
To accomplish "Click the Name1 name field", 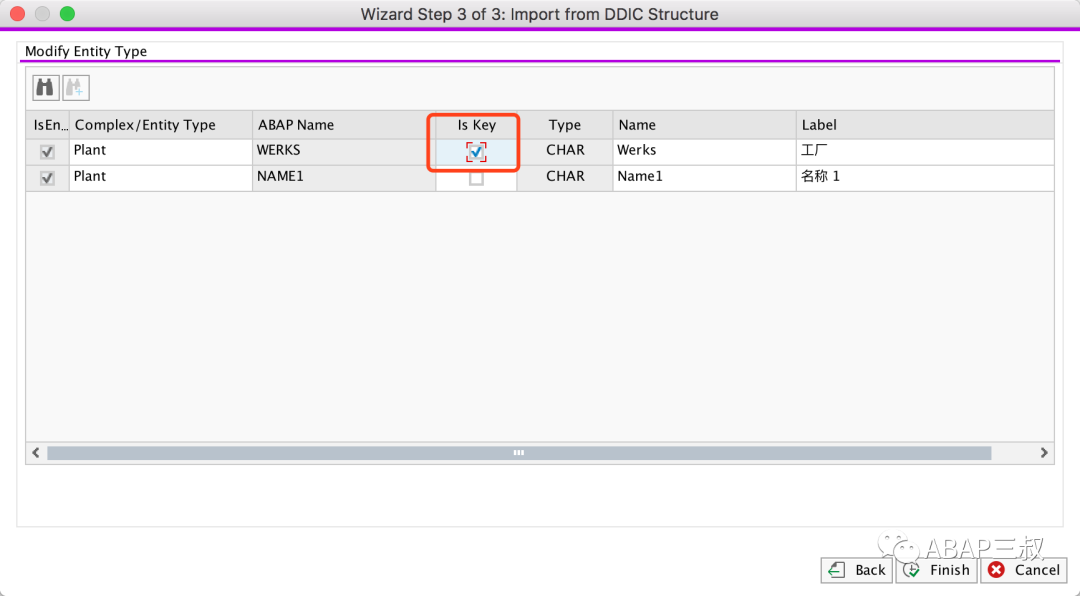I will click(x=705, y=178).
